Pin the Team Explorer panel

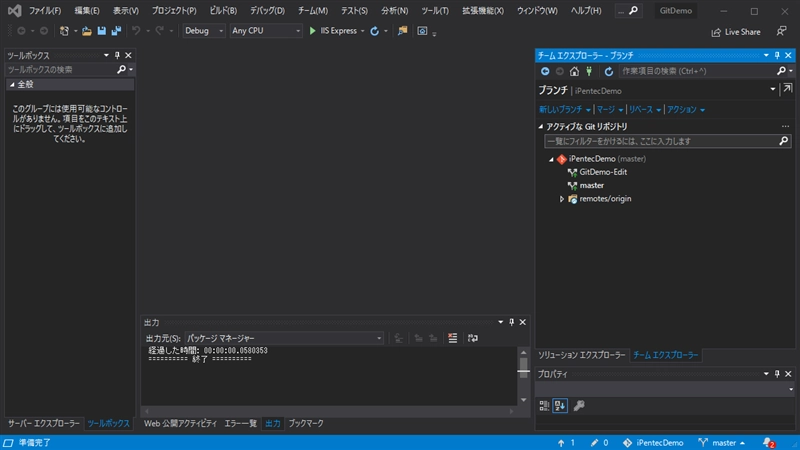pyautogui.click(x=777, y=55)
